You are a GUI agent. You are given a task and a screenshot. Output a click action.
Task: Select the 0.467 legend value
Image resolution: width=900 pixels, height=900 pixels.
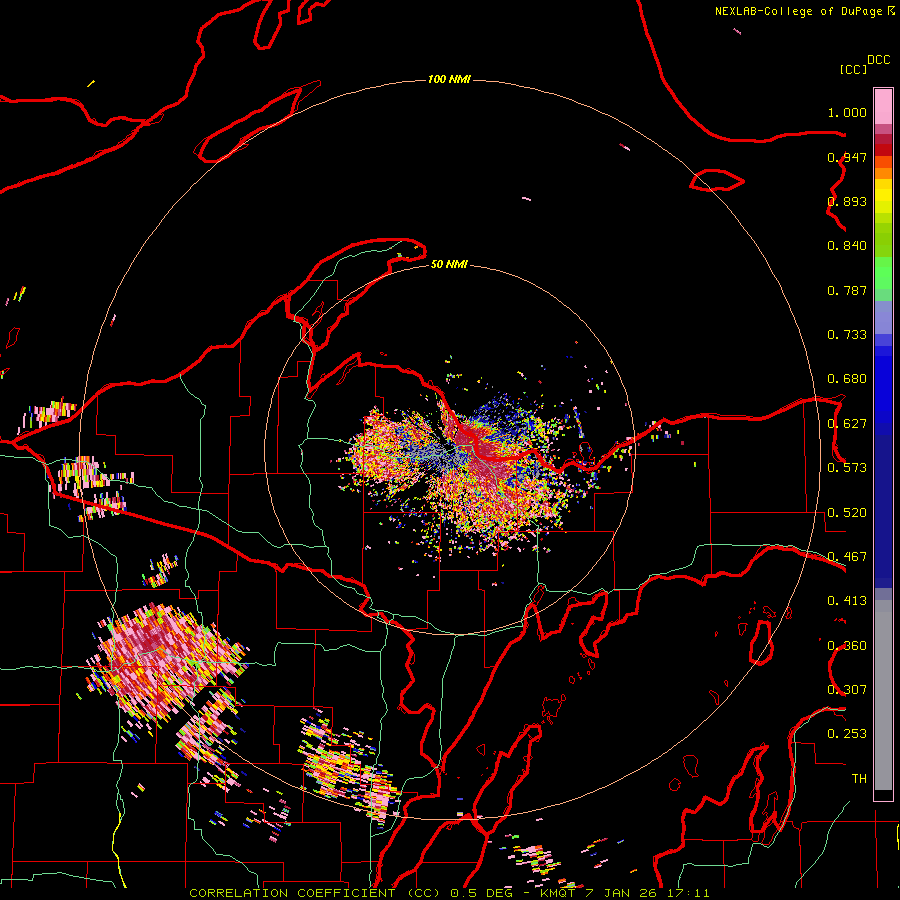click(x=847, y=557)
